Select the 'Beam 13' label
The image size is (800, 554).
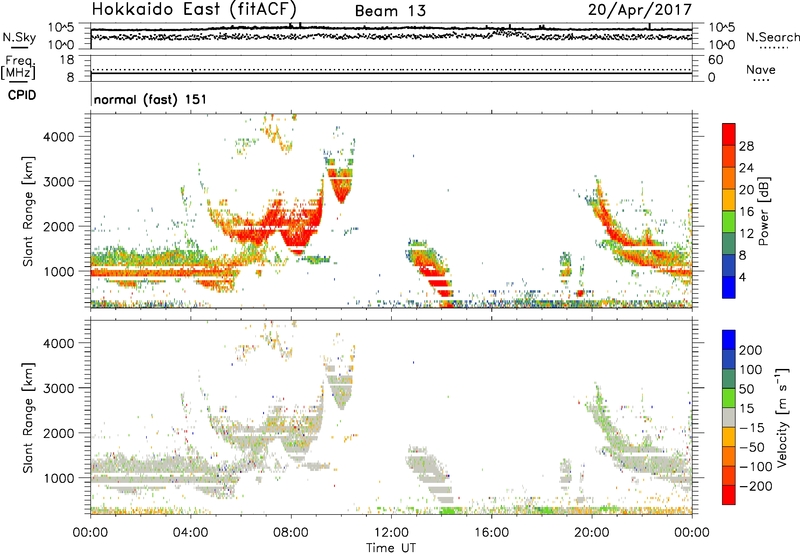tap(390, 11)
